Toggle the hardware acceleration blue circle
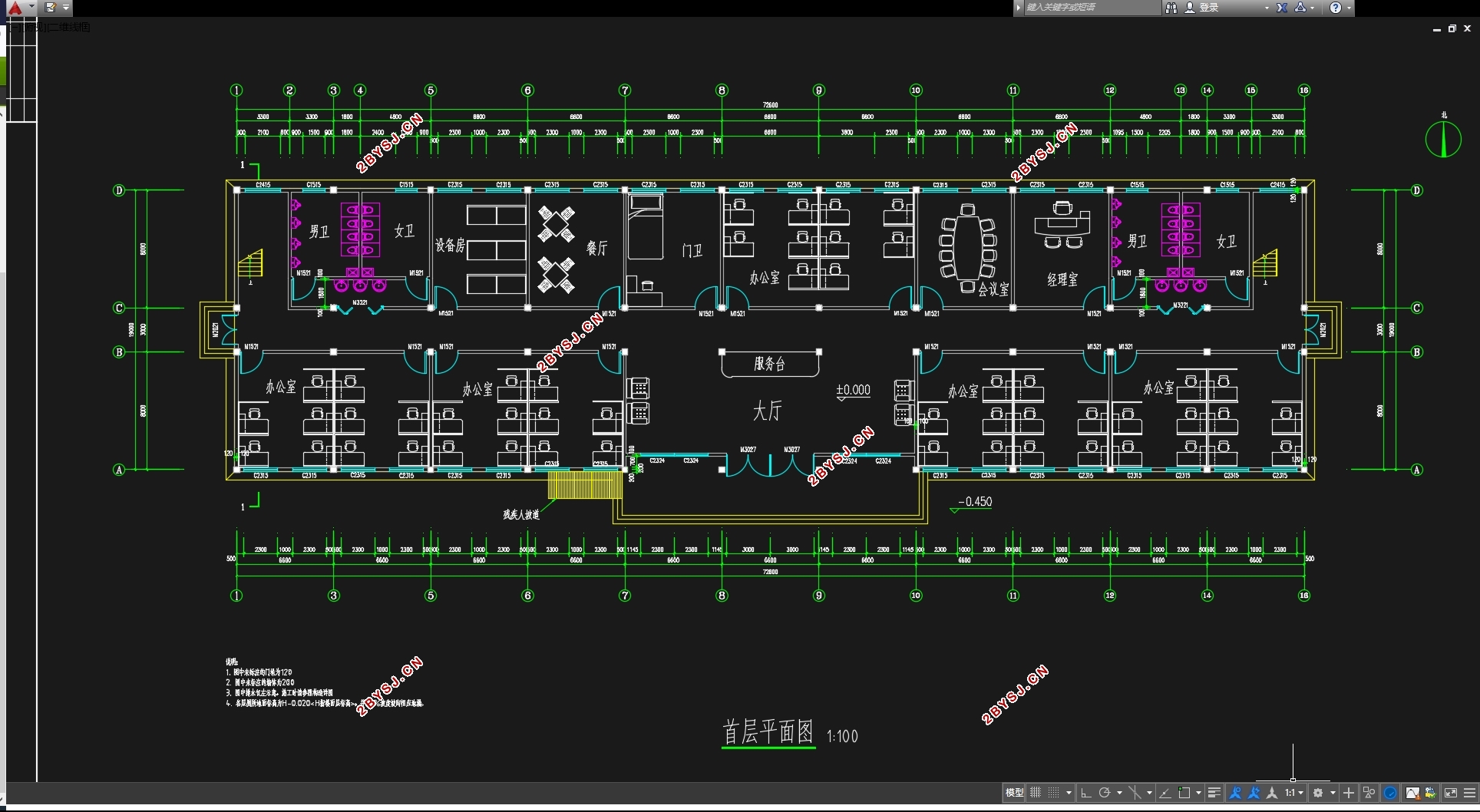This screenshot has width=1480, height=812. 1390,793
